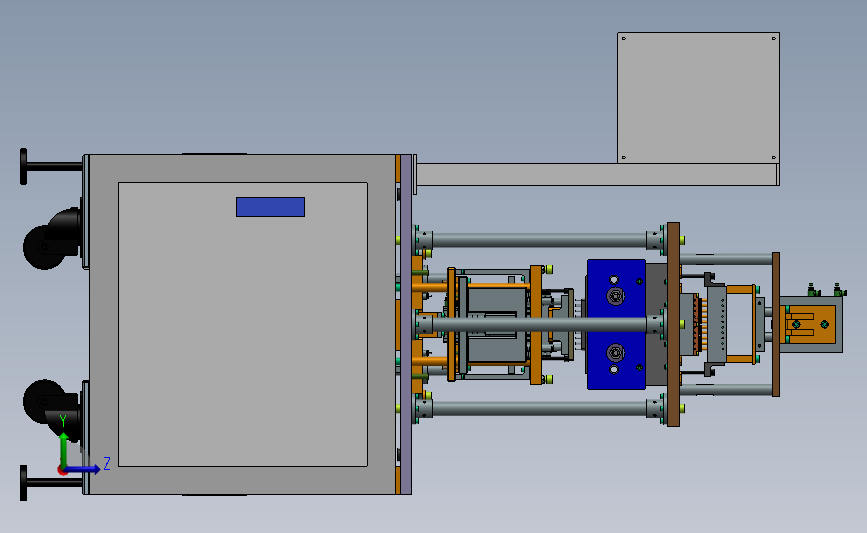Image resolution: width=867 pixels, height=533 pixels.
Task: Select the cabinet's large inner door panel
Action: click(x=243, y=325)
